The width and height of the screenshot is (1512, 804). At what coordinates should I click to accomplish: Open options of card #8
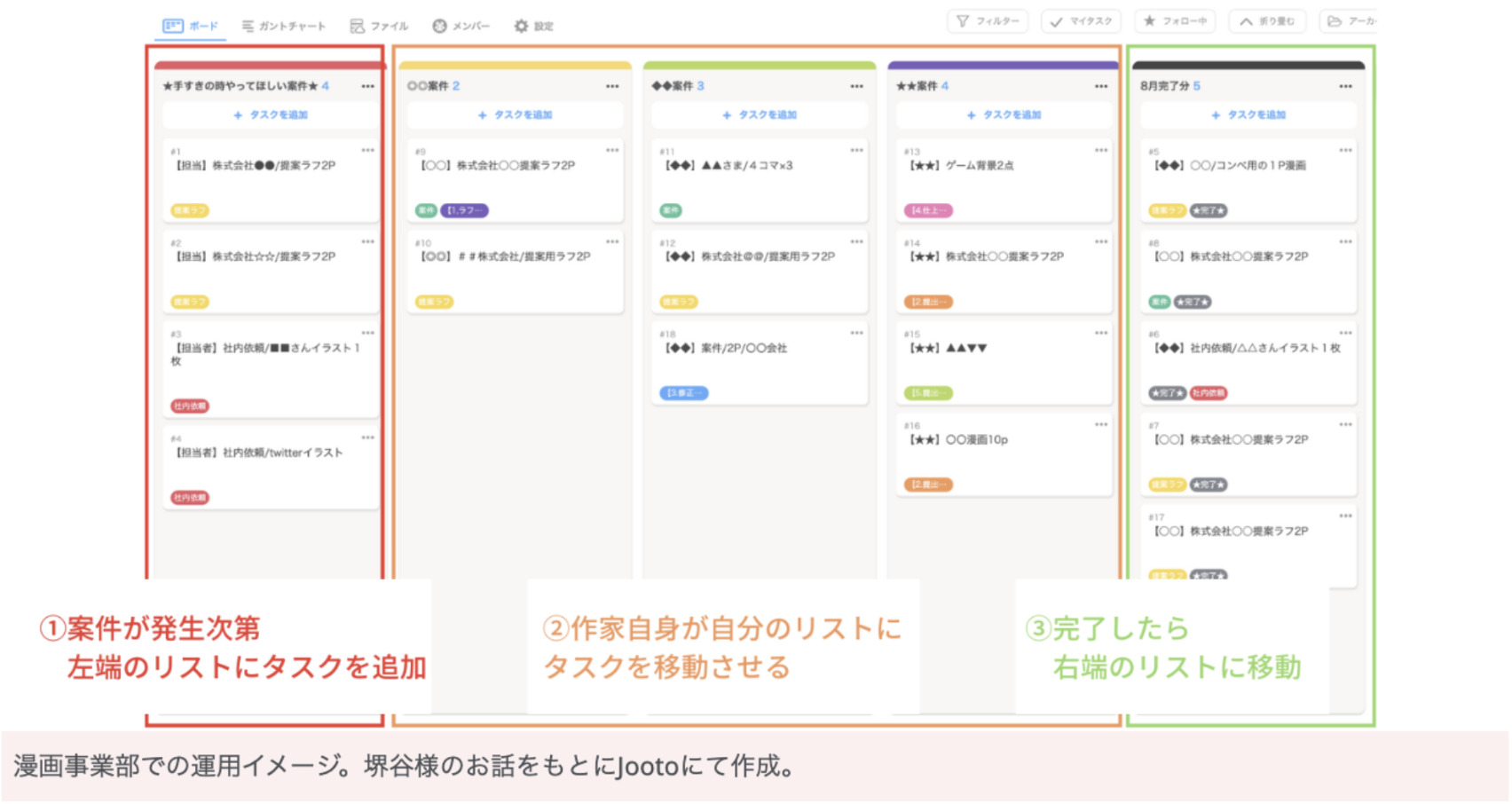[x=1345, y=241]
